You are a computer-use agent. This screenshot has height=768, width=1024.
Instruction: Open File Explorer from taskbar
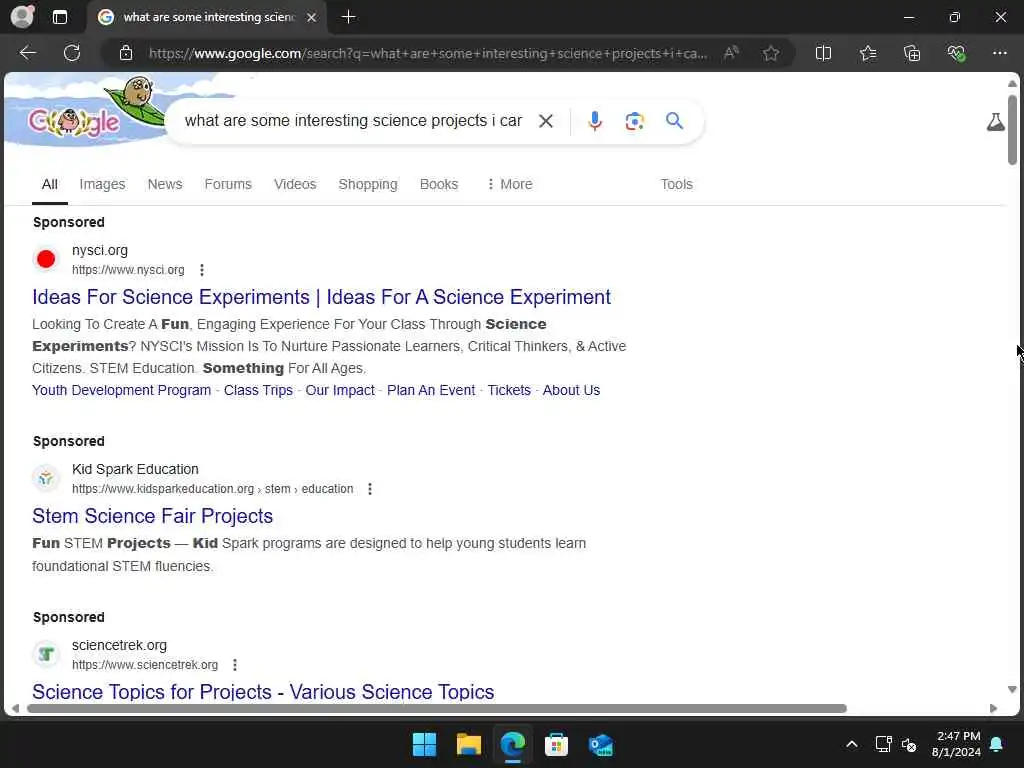coord(468,744)
